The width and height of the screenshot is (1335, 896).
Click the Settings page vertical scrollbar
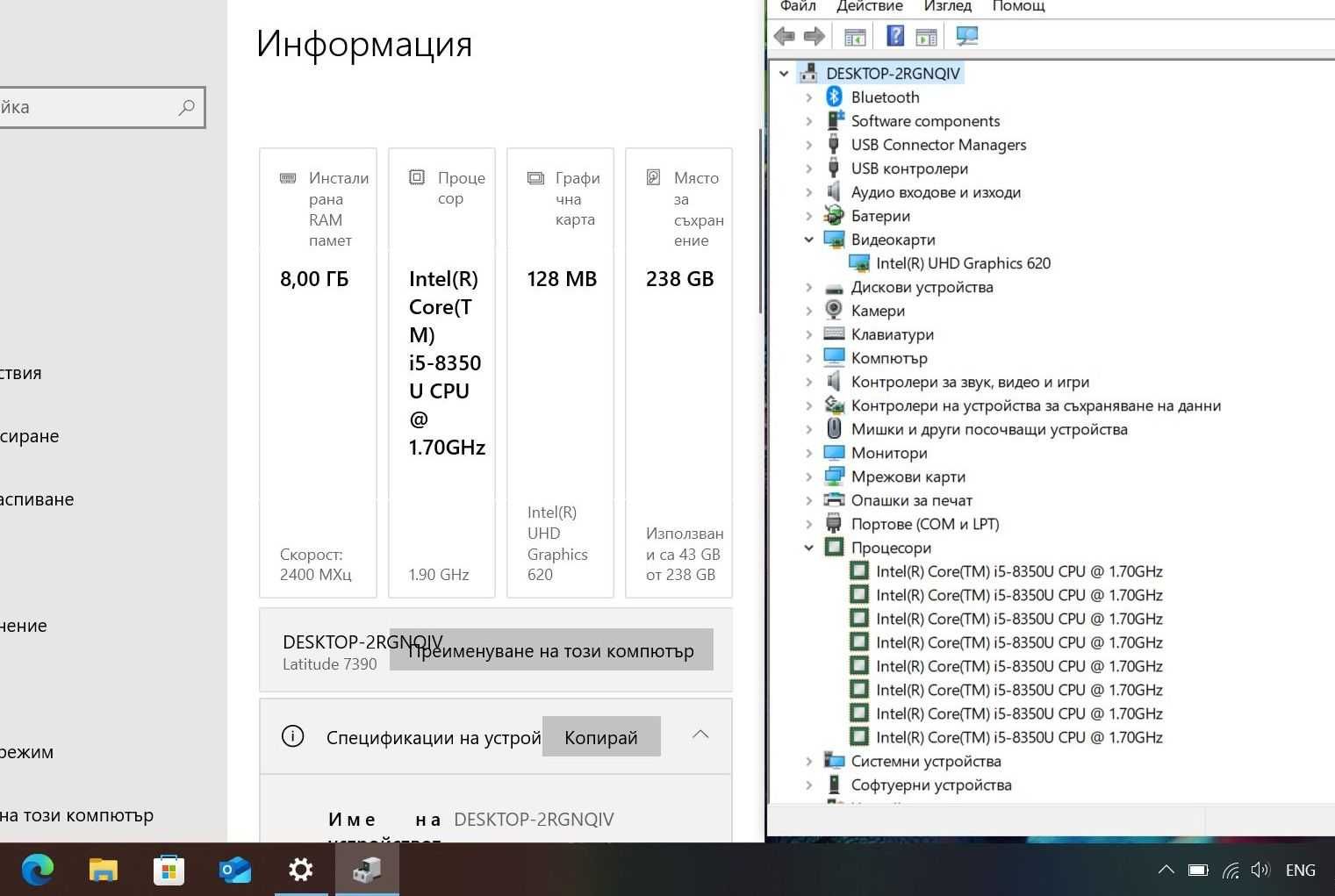760,221
